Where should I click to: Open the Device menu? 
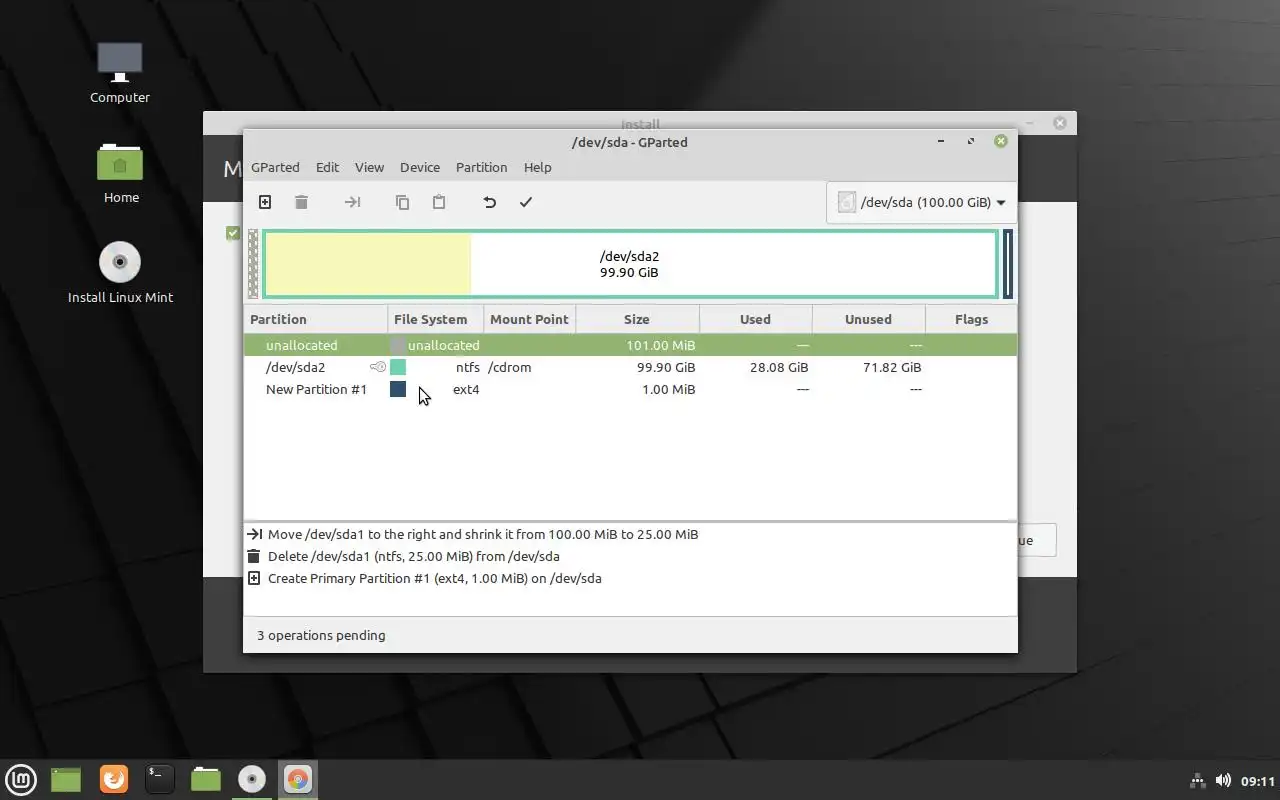tap(420, 167)
